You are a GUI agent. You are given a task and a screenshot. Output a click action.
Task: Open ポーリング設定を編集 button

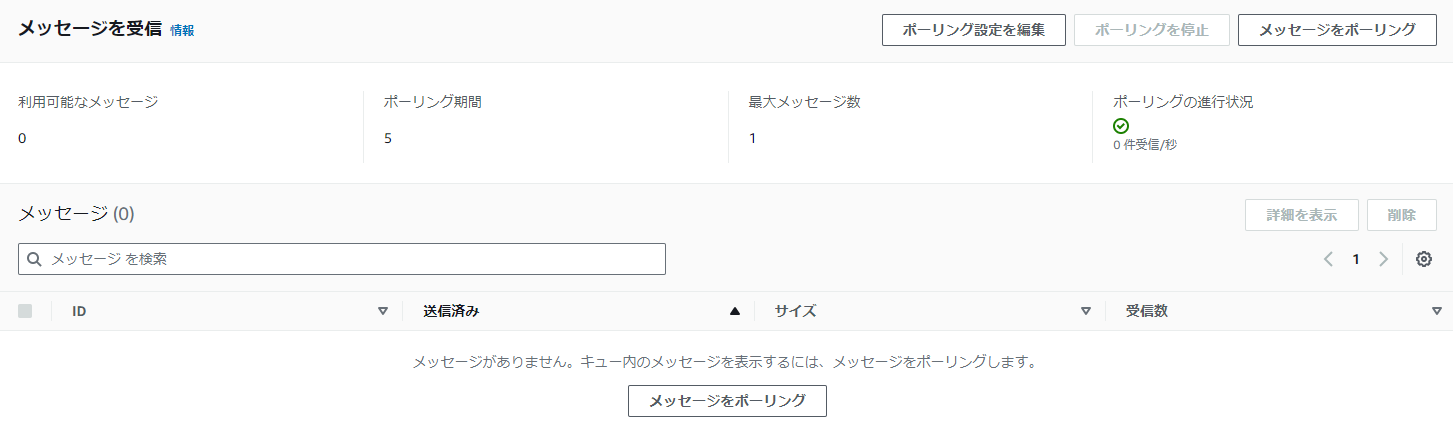click(974, 30)
